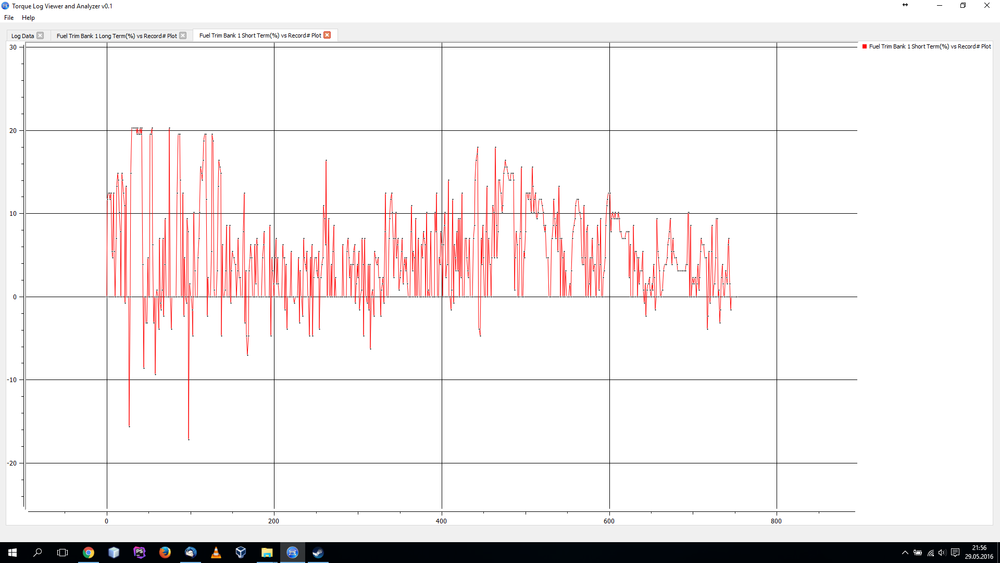Expand the hidden system tray icons
The image size is (1000, 563).
[x=906, y=552]
